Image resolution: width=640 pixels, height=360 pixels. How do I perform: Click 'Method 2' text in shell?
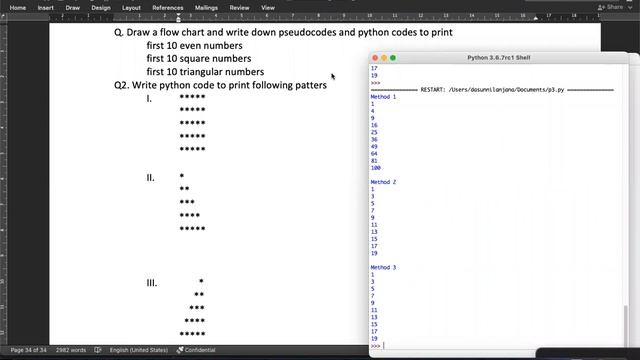[x=383, y=182]
